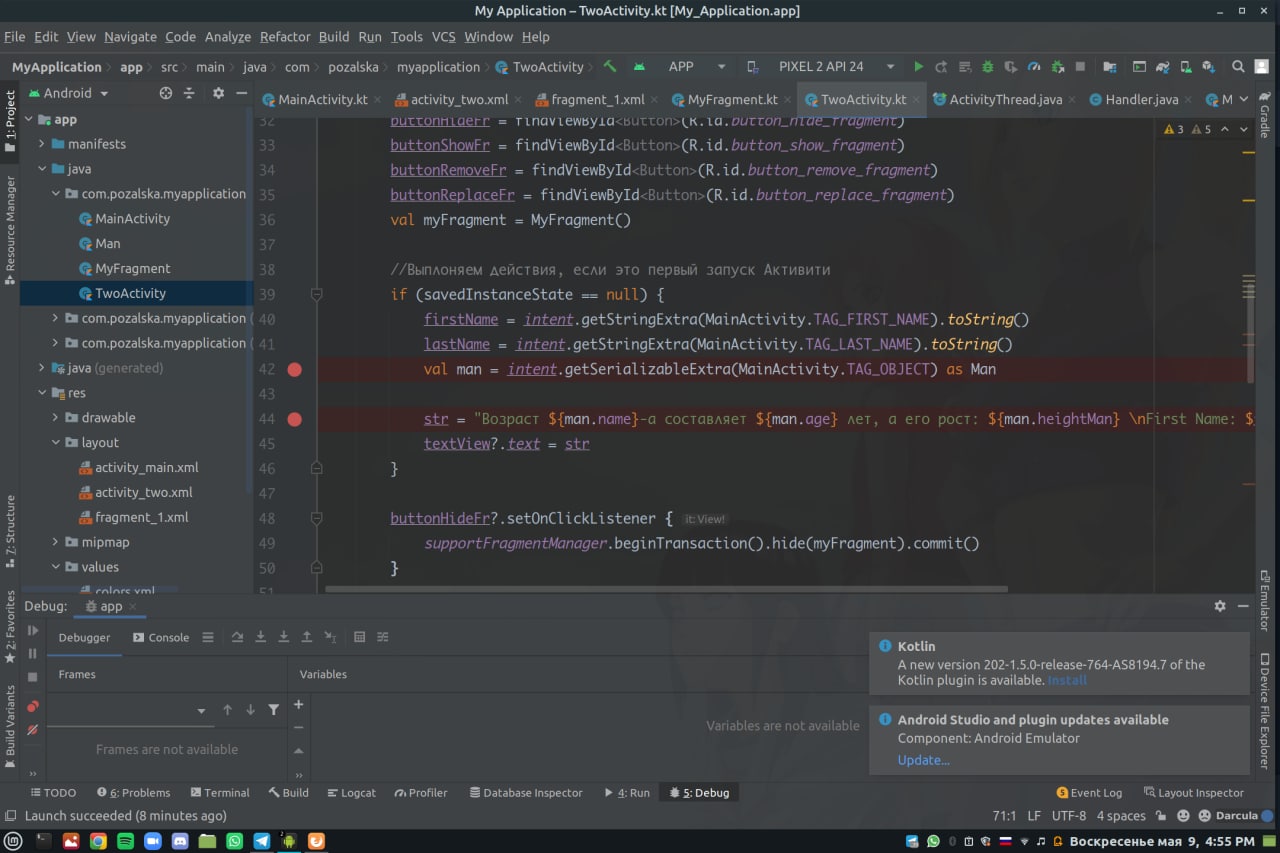Expand the manifests folder
Image resolution: width=1280 pixels, height=853 pixels.
tap(42, 144)
